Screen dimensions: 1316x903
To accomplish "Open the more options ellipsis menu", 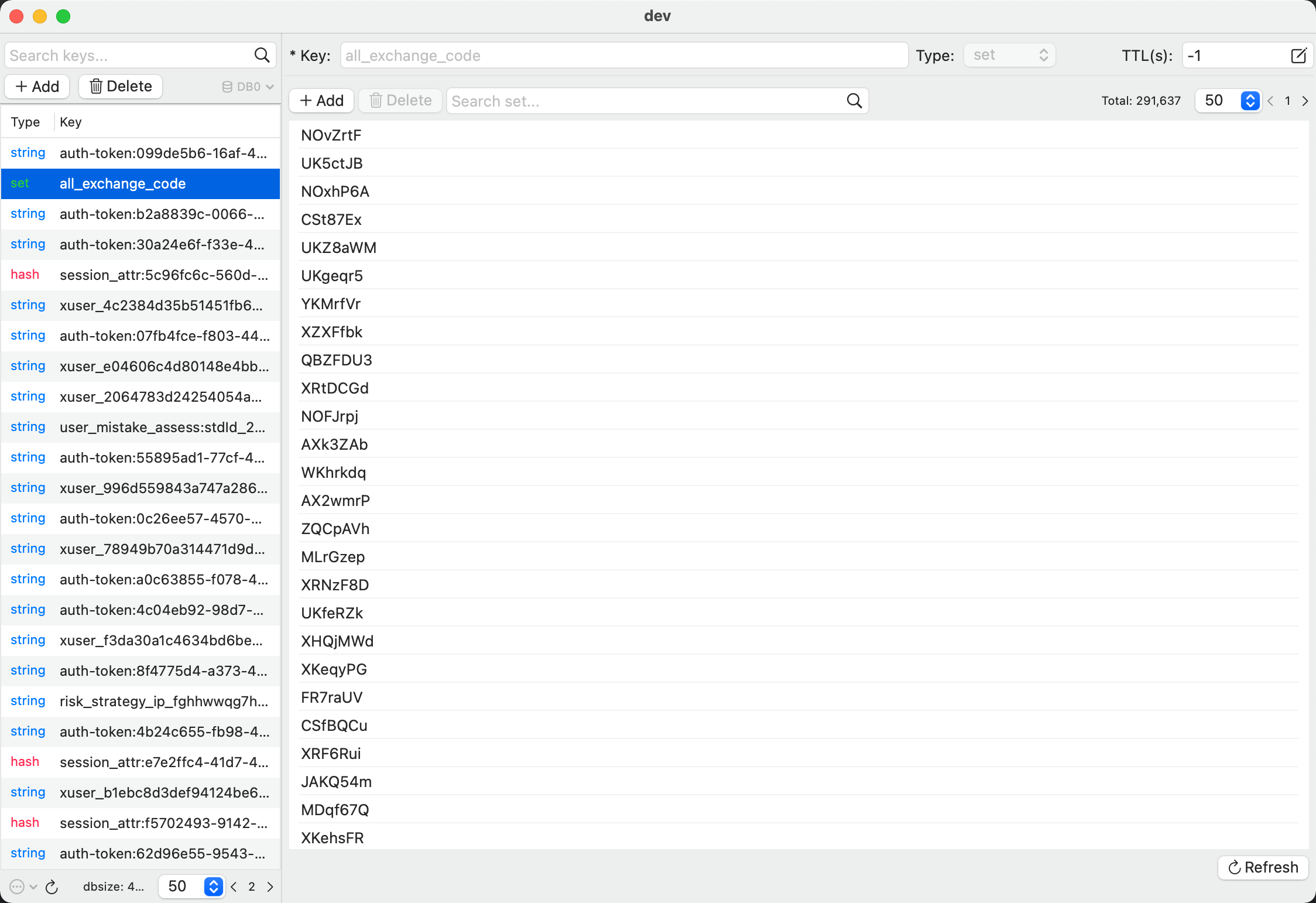I will [x=18, y=887].
